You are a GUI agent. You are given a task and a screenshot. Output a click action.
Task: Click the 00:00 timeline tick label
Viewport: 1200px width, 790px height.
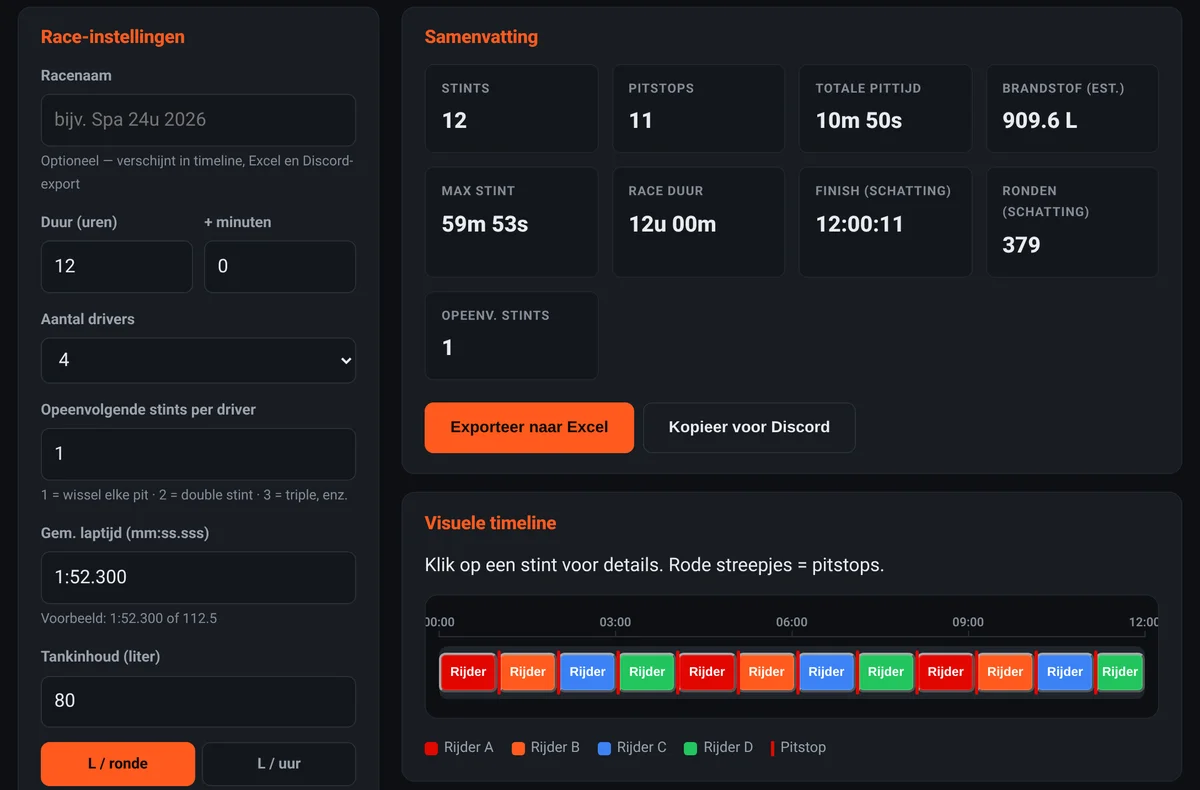click(440, 622)
